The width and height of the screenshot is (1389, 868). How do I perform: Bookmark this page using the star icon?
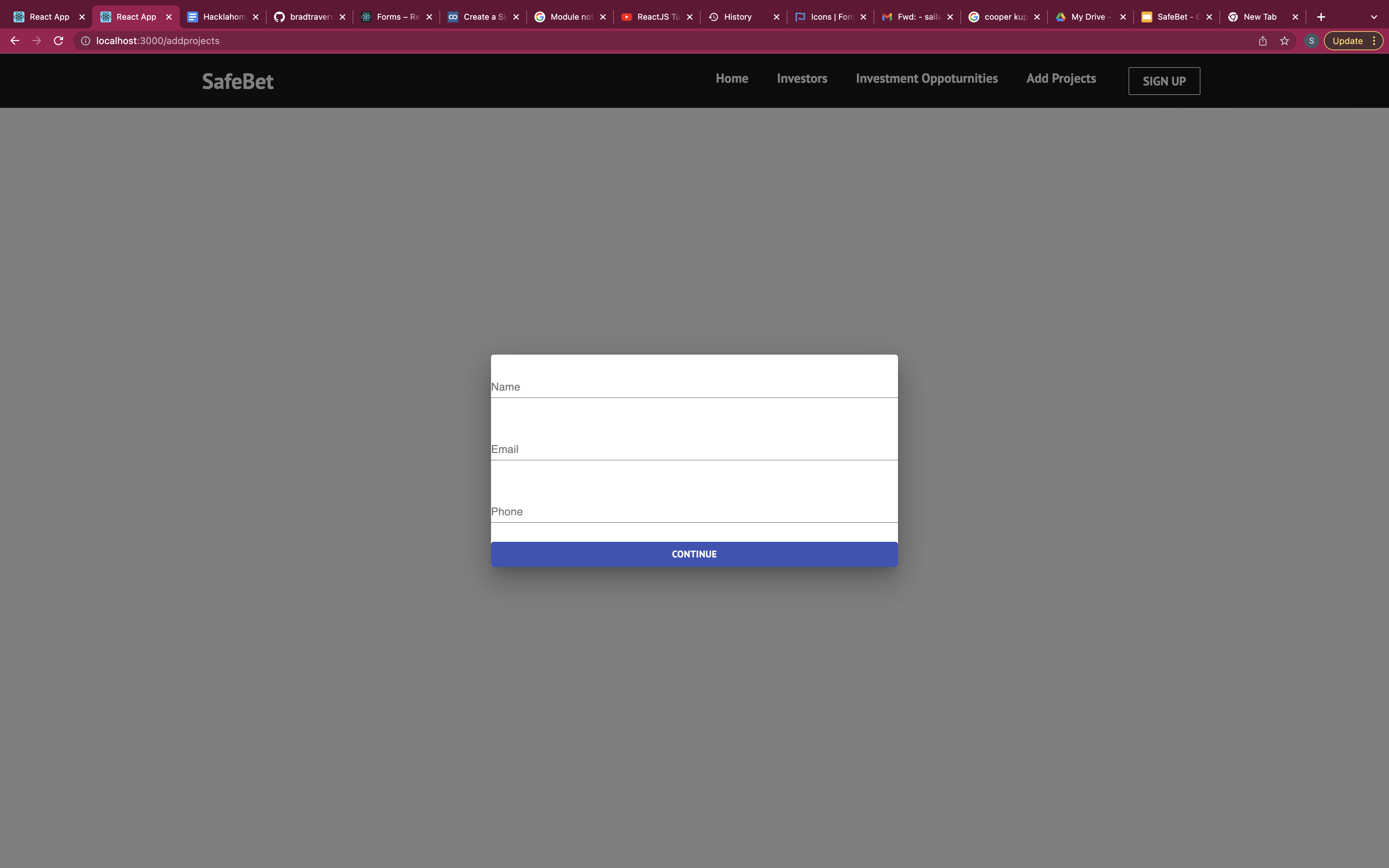pyautogui.click(x=1285, y=40)
